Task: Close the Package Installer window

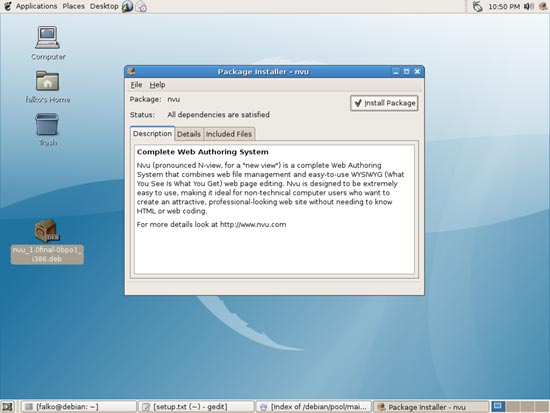Action: (x=417, y=72)
